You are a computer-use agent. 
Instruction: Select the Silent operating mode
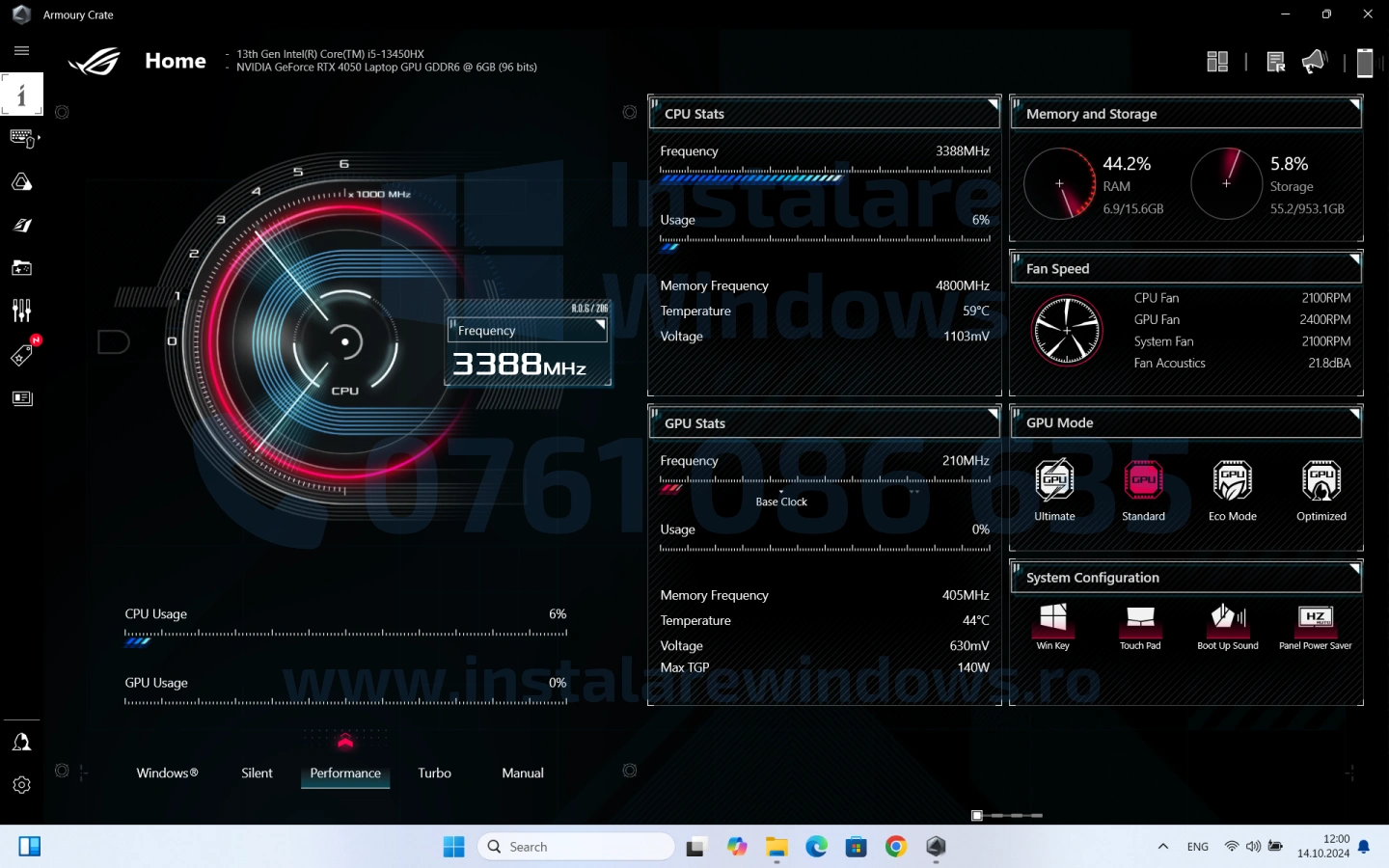pyautogui.click(x=257, y=773)
